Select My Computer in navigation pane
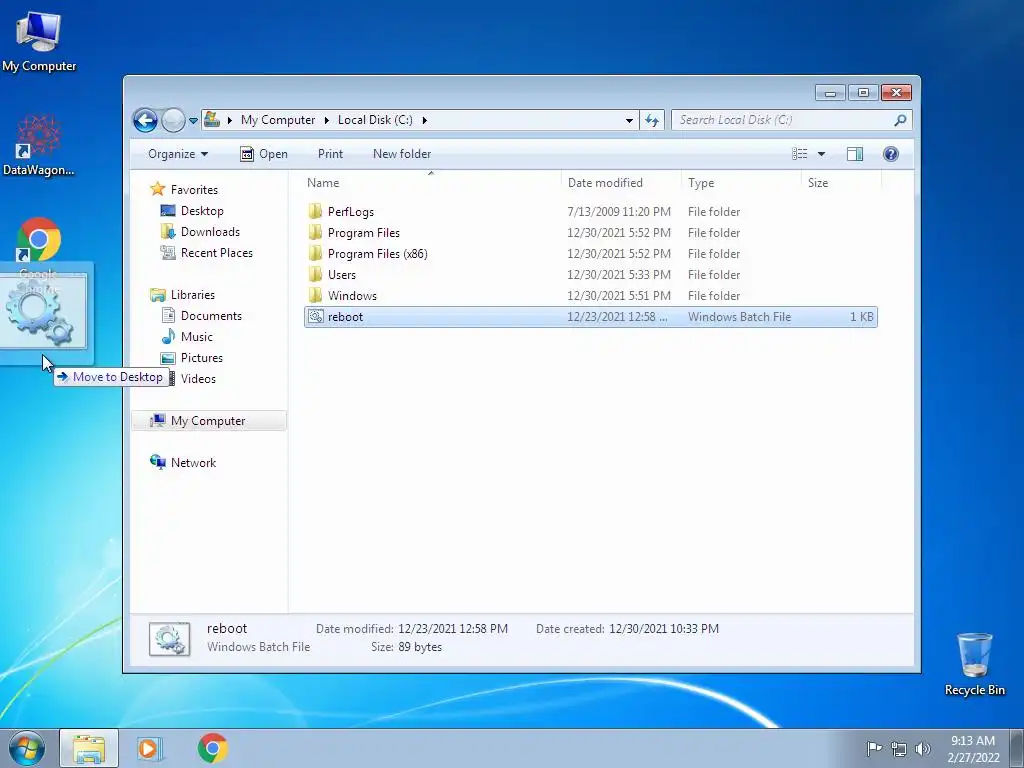This screenshot has width=1024, height=768. tap(209, 421)
